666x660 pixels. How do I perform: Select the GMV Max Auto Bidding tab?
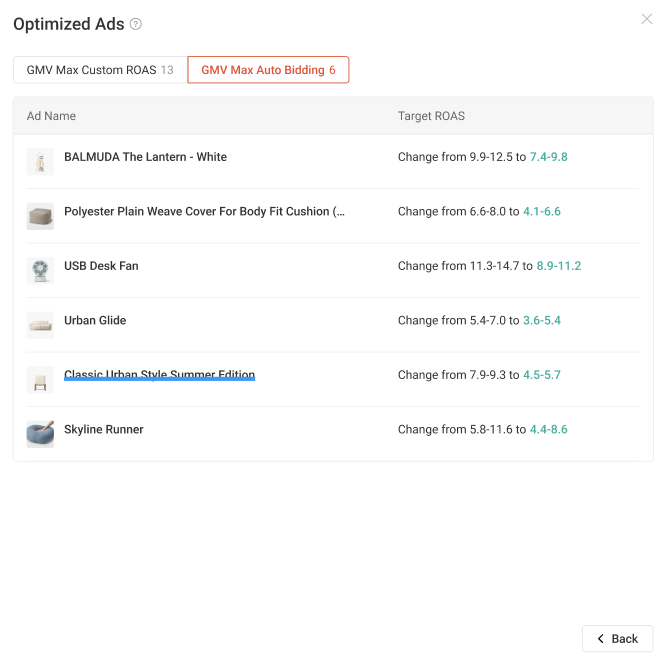click(x=268, y=70)
